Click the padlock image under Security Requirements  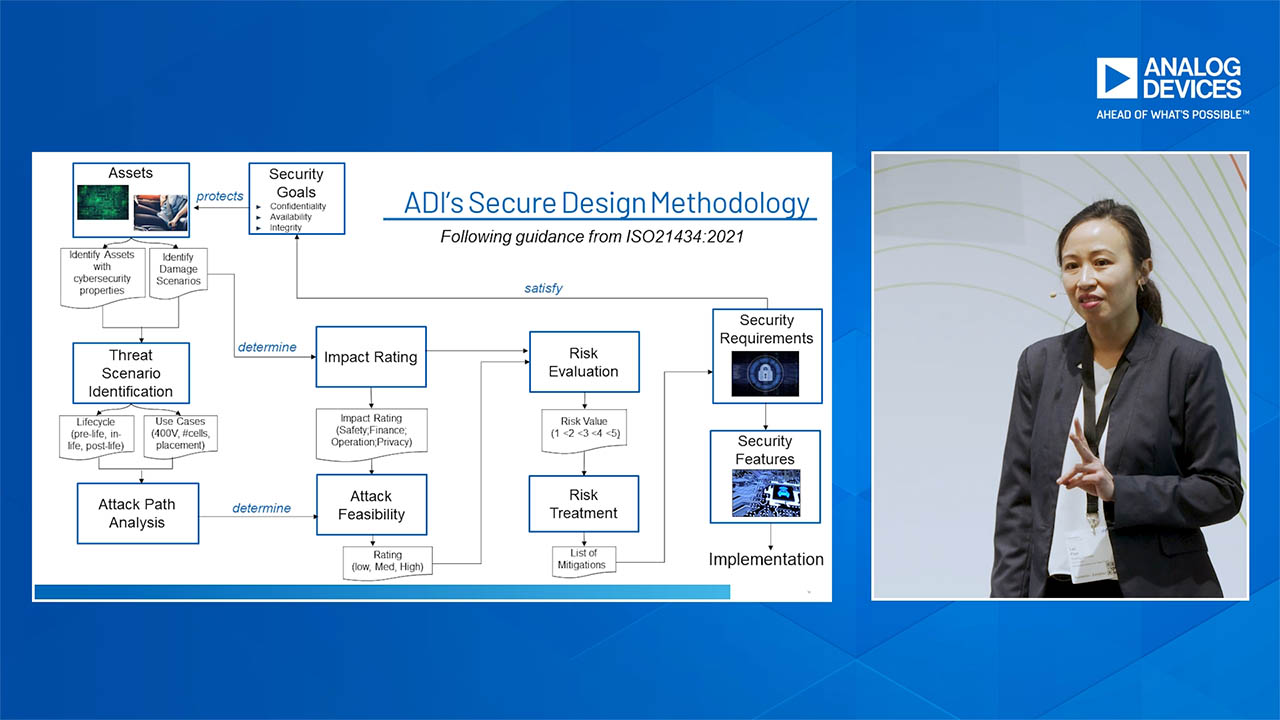tap(766, 374)
